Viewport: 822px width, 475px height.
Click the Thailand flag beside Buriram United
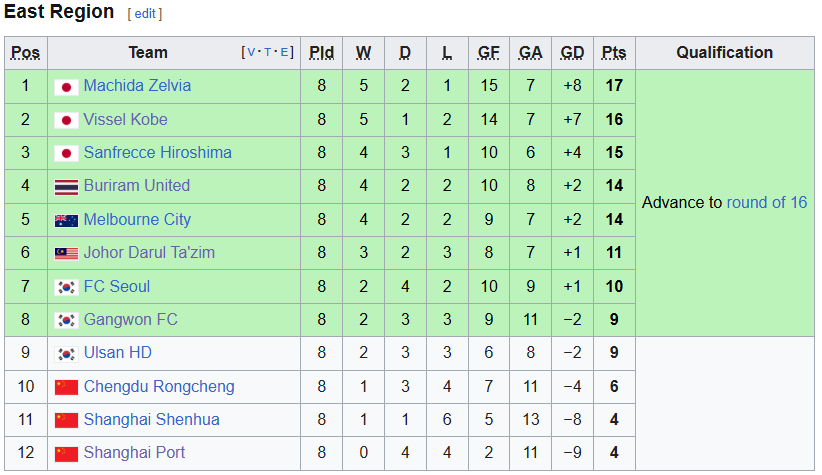click(66, 187)
